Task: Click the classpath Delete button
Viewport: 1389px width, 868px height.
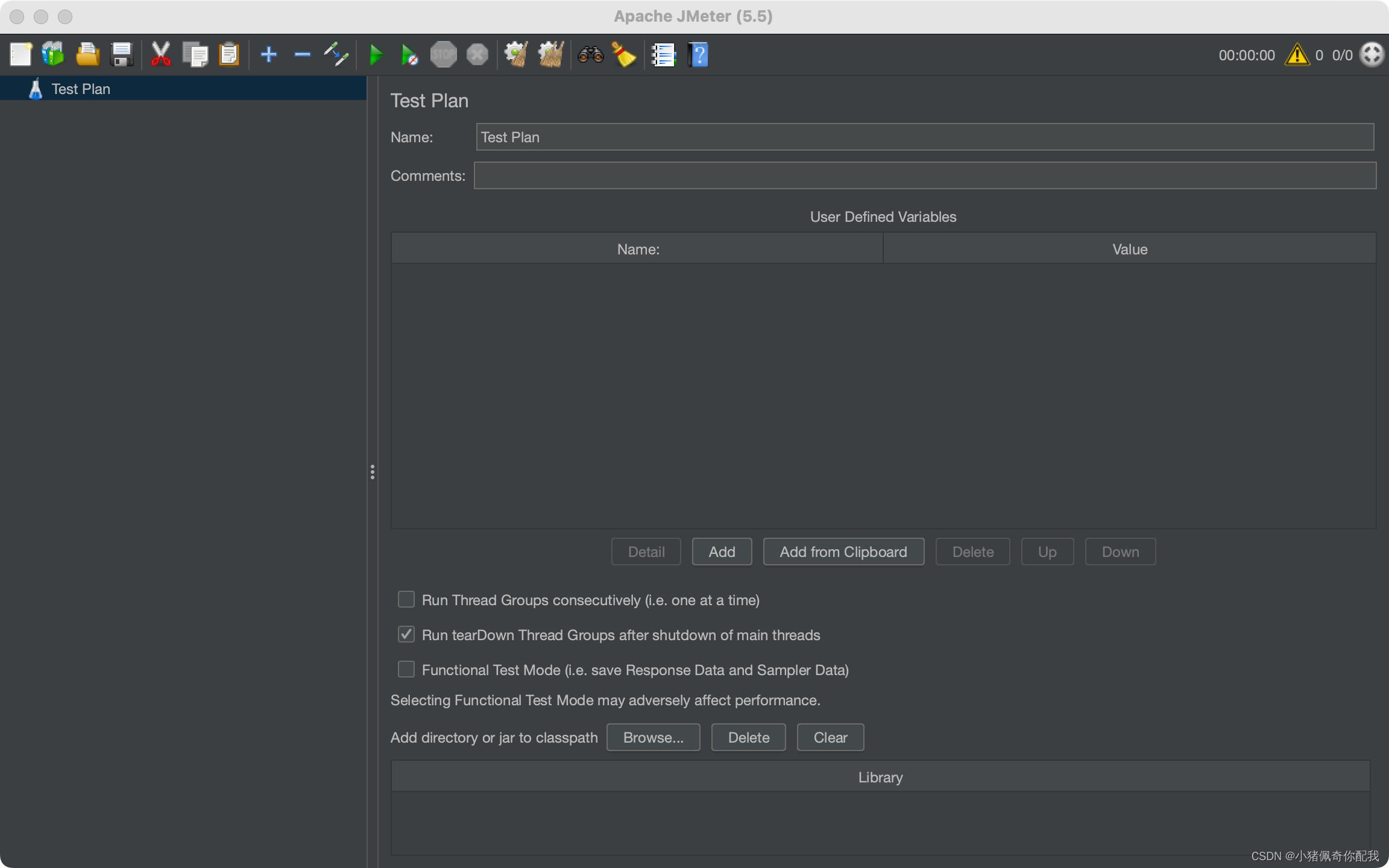Action: 748,737
